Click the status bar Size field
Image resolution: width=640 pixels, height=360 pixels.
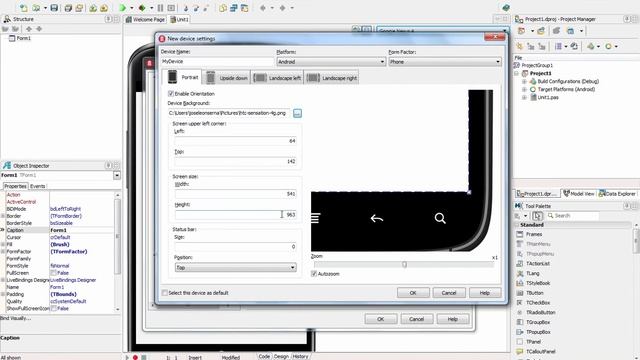point(236,247)
